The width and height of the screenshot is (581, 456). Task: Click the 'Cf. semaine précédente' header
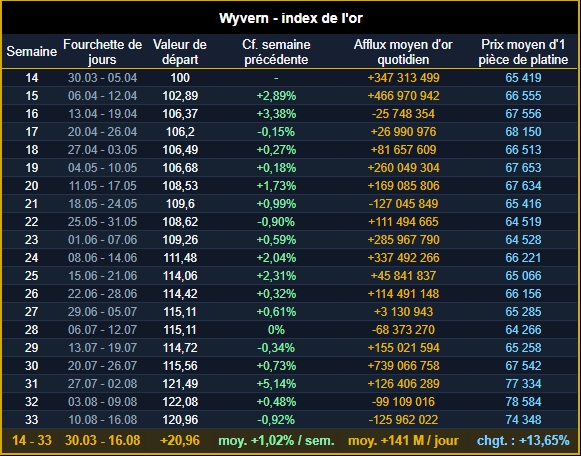pyautogui.click(x=276, y=52)
